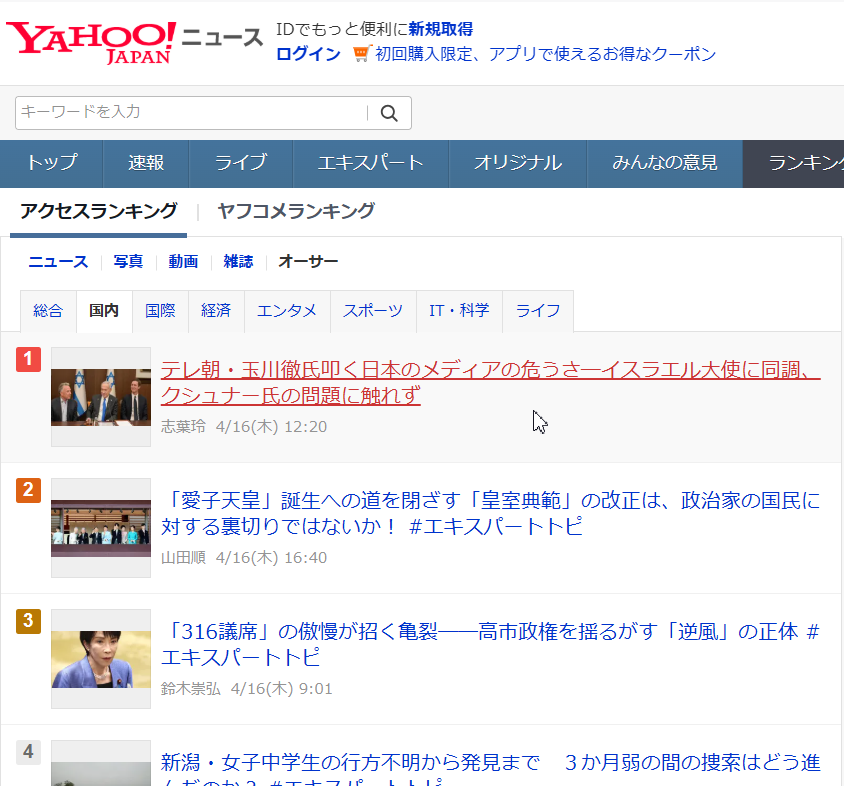Select the 速報 navigation menu item

[146, 163]
